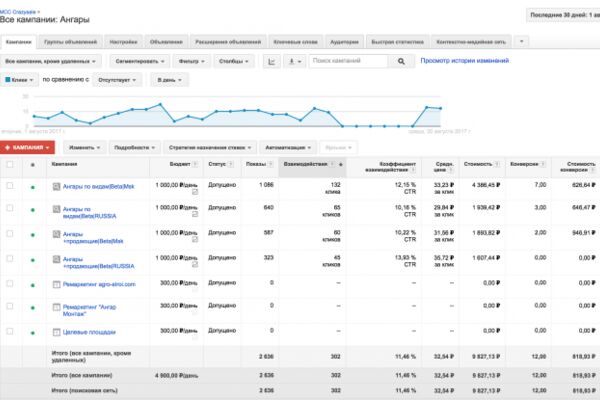Click the MCC breadcrumb link at top
Screen dimensions: 600x400
click(x=18, y=12)
